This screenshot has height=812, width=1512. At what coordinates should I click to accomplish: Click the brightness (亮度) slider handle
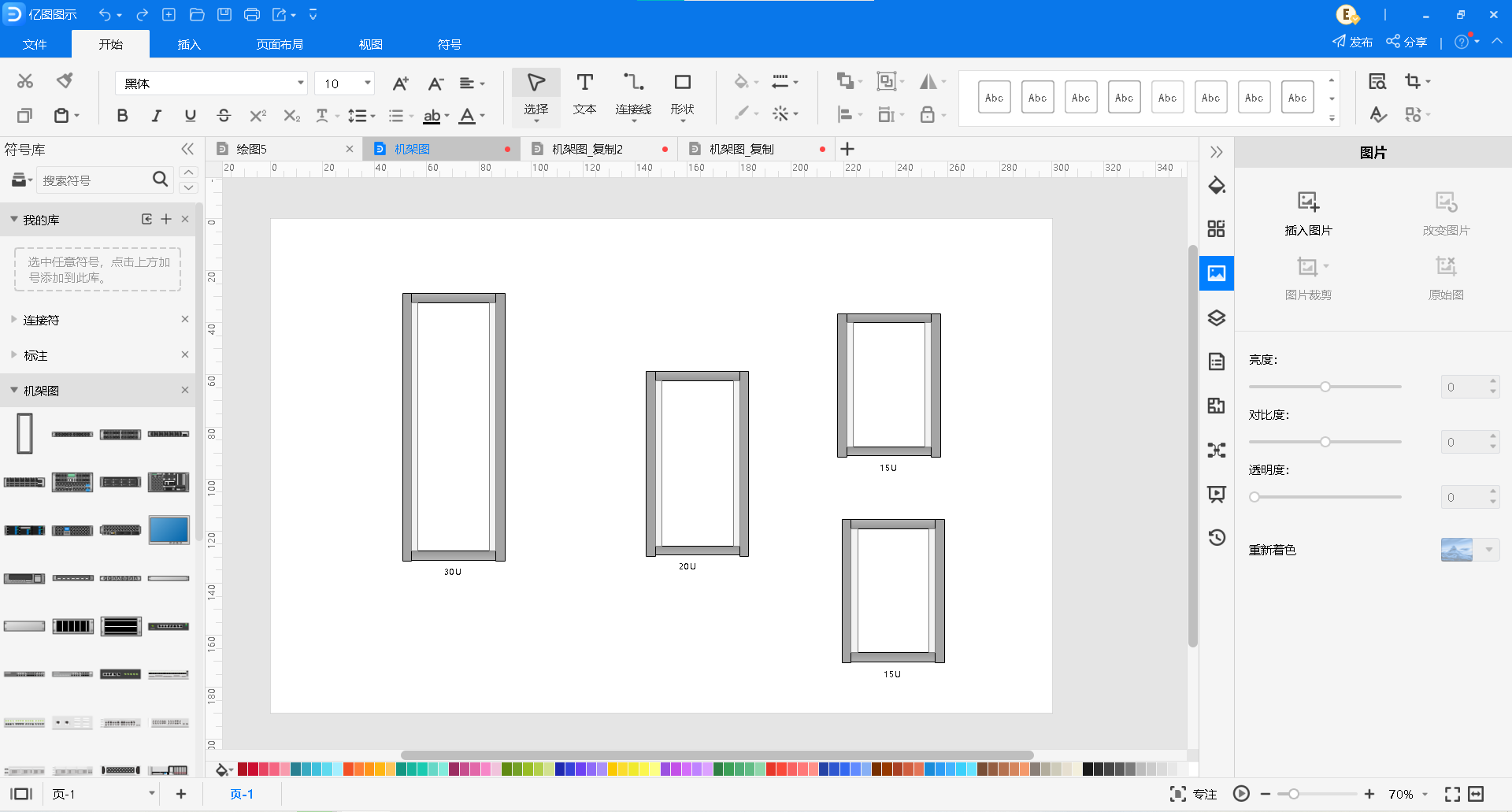point(1325,387)
